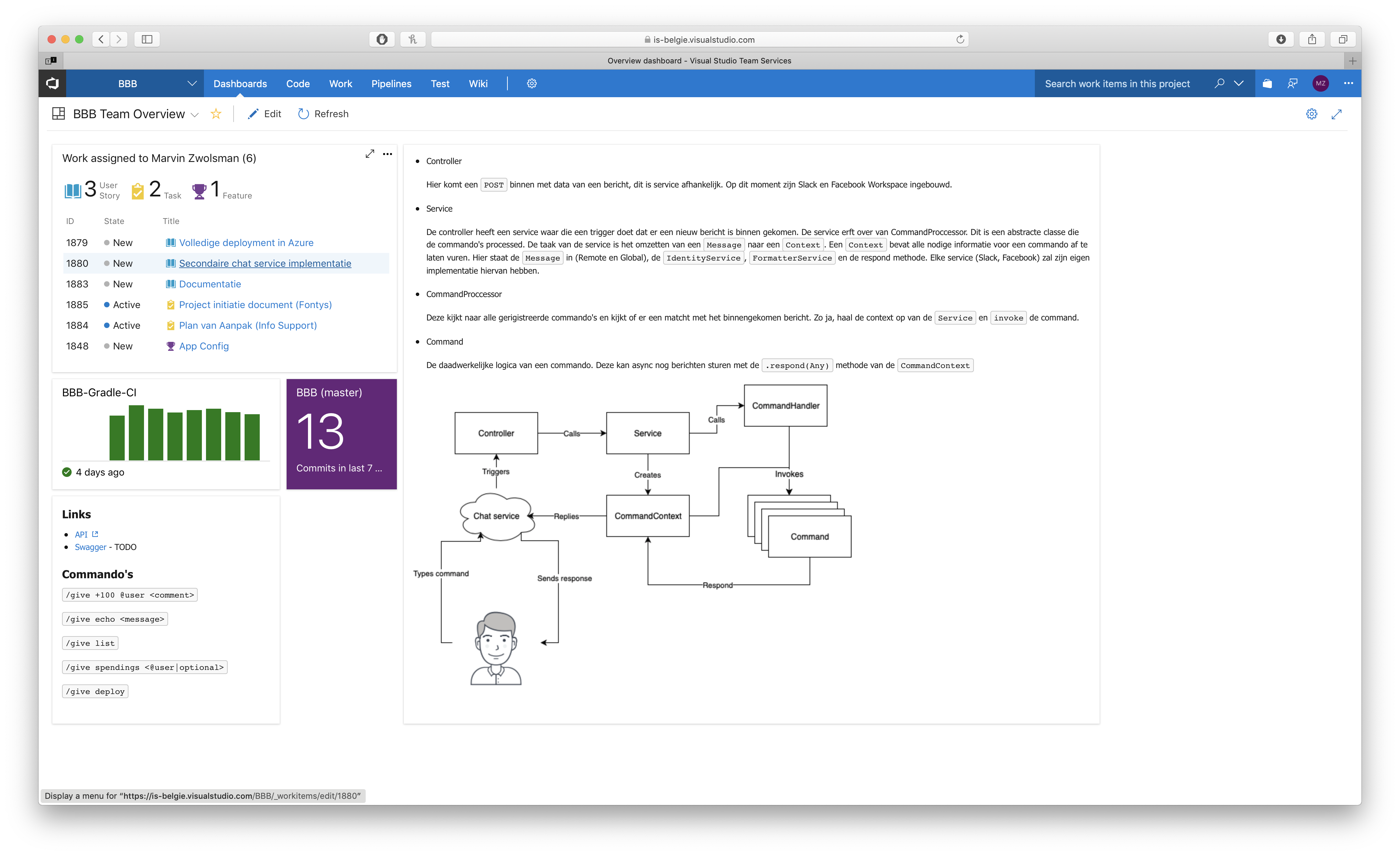Select the Edit pencil icon
The image size is (1400, 856).
[254, 114]
